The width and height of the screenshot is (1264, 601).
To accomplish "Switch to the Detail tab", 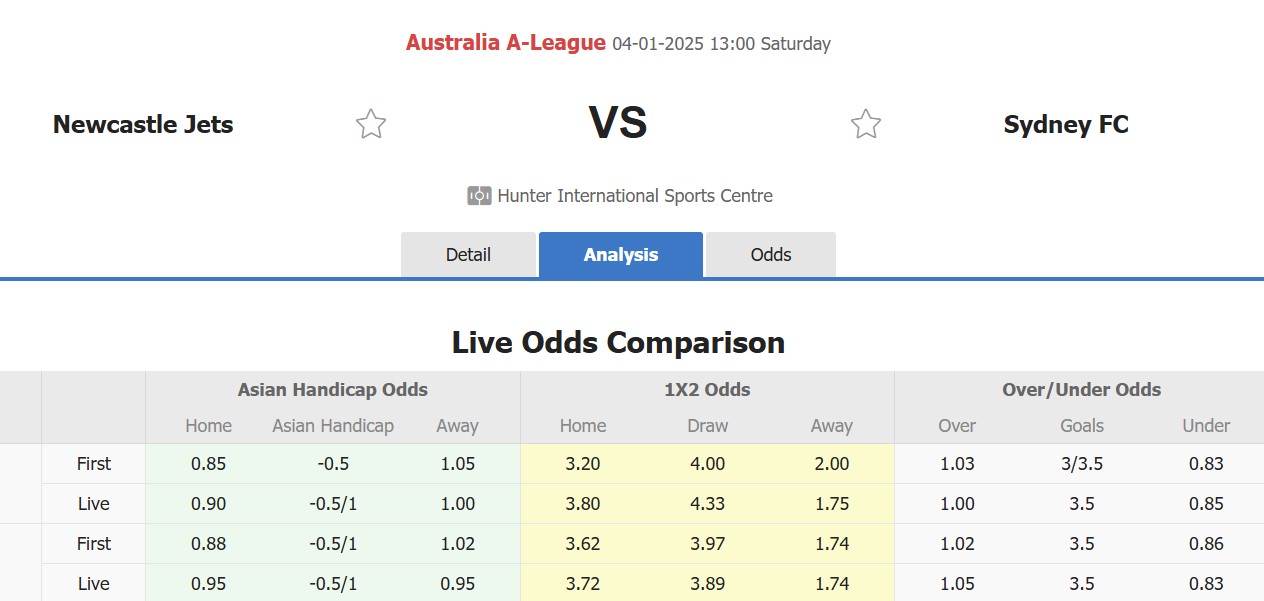I will (468, 254).
